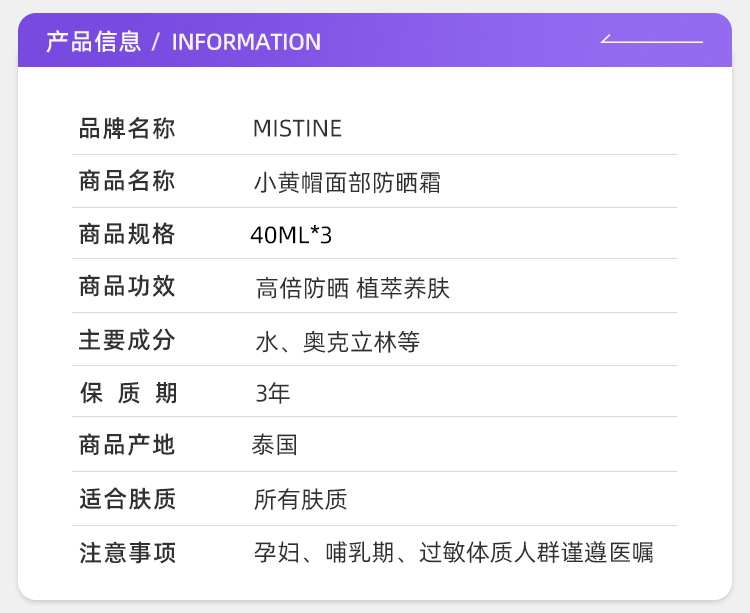Select the 商品规格 label
Screen dimensions: 750x613
tap(127, 234)
